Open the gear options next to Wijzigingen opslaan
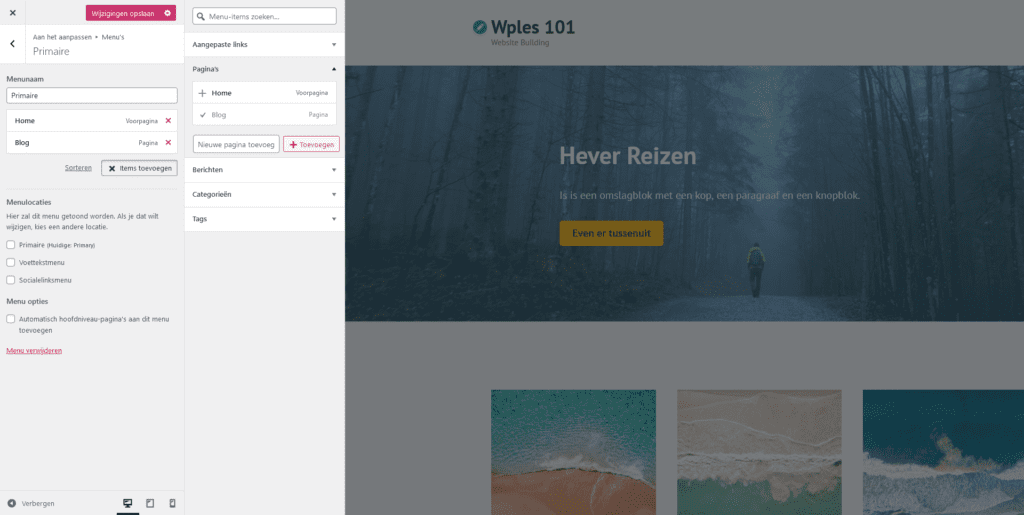Viewport: 1024px width, 515px height. [168, 13]
